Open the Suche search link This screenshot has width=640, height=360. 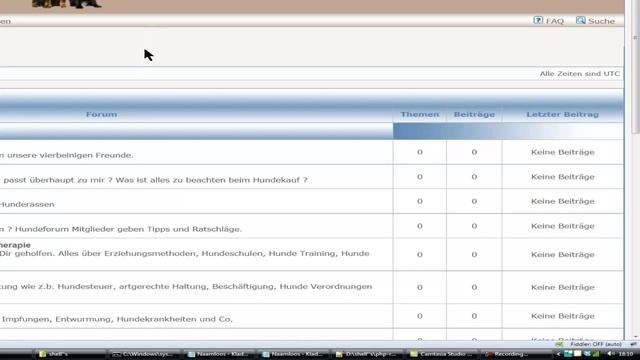pos(602,21)
